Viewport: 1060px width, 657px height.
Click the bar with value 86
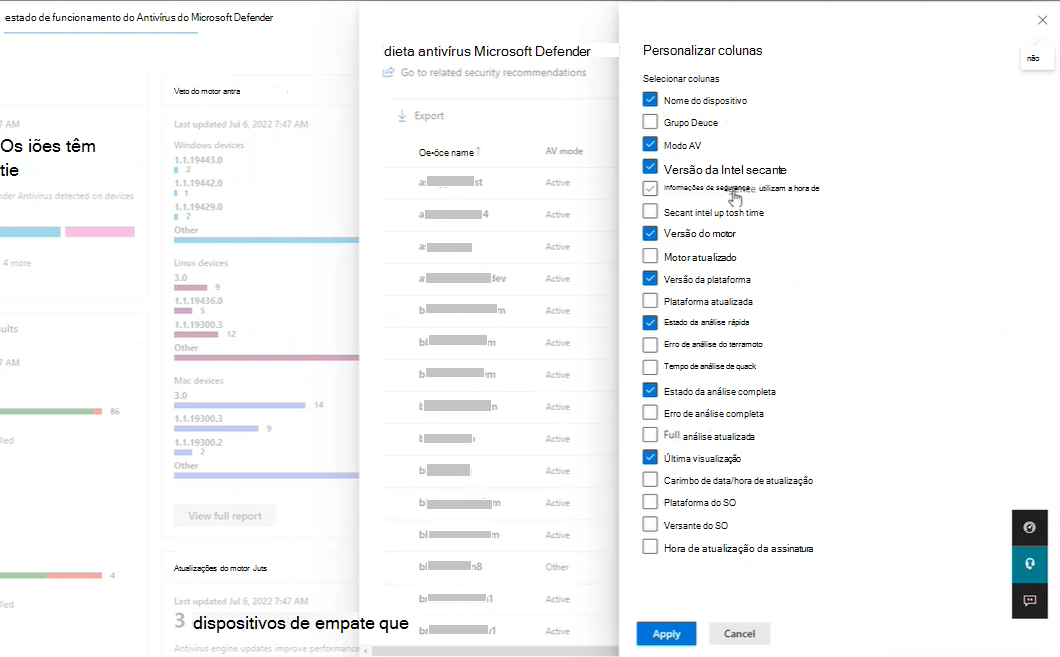point(51,411)
